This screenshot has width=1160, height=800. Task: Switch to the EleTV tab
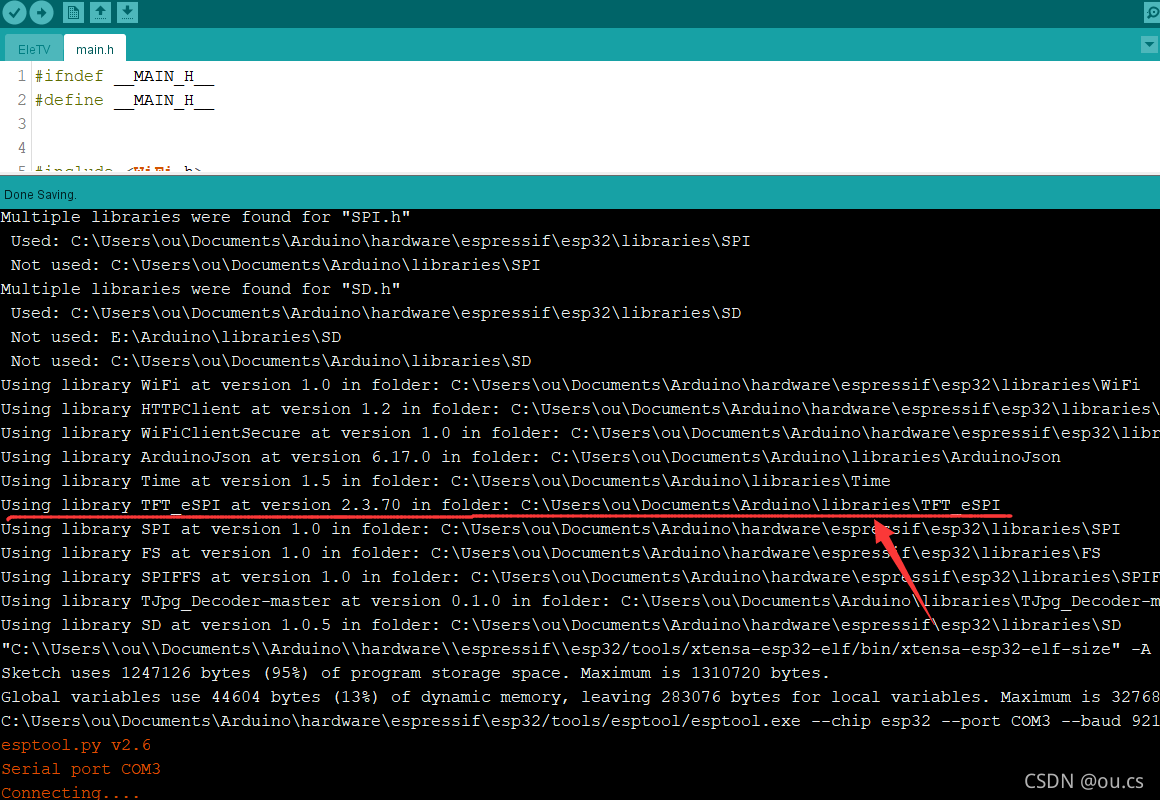pyautogui.click(x=34, y=50)
